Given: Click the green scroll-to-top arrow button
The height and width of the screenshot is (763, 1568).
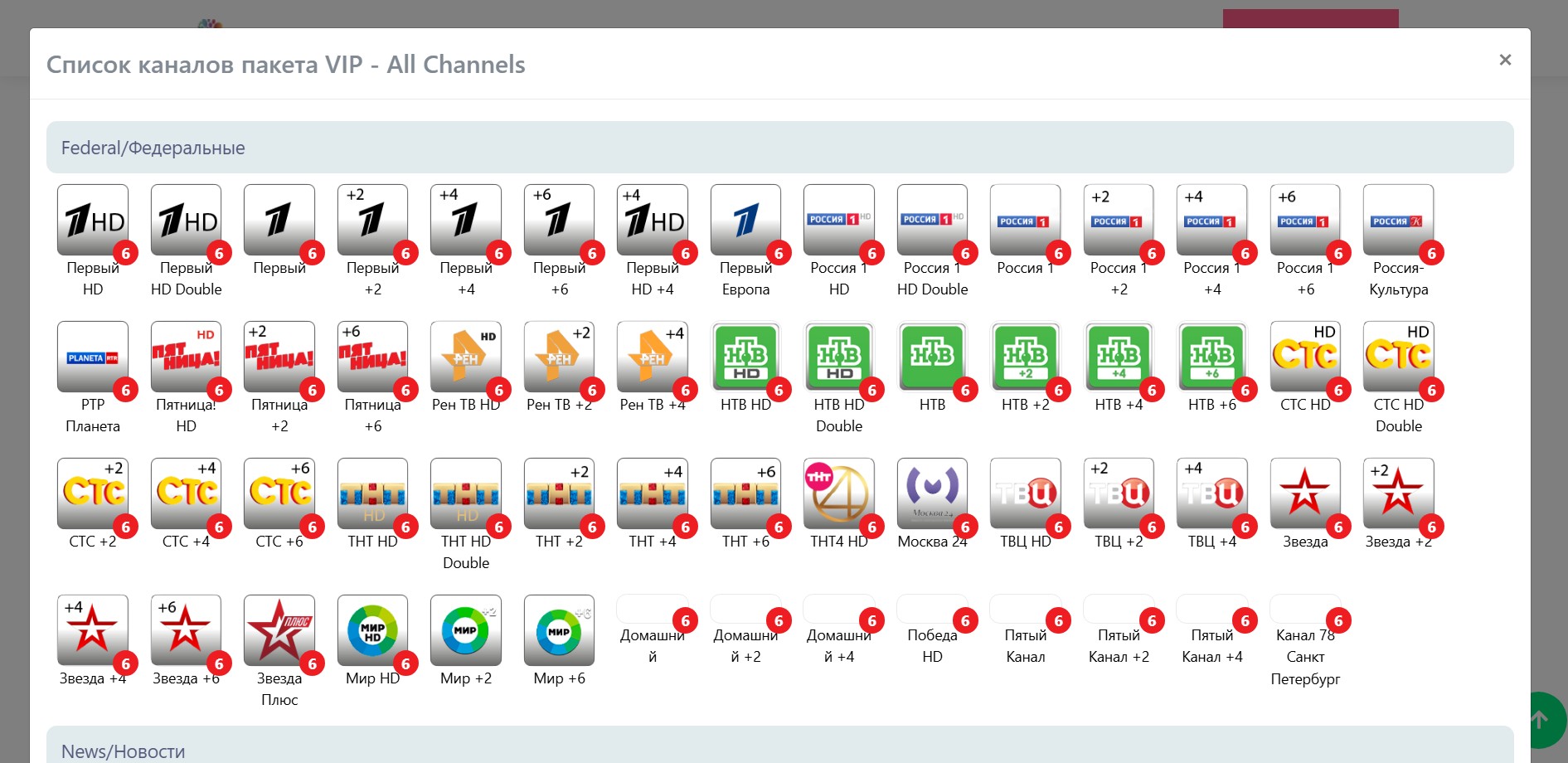Looking at the screenshot, I should click(x=1541, y=720).
